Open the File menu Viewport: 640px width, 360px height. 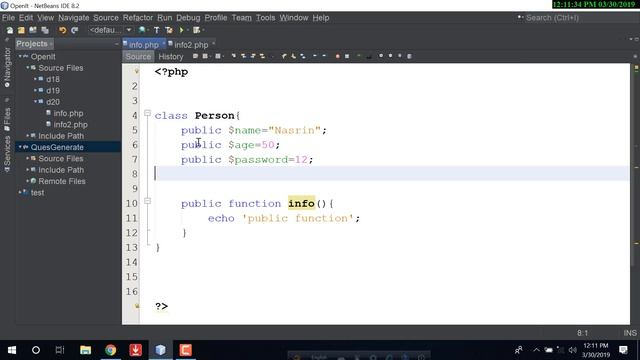click(x=8, y=18)
